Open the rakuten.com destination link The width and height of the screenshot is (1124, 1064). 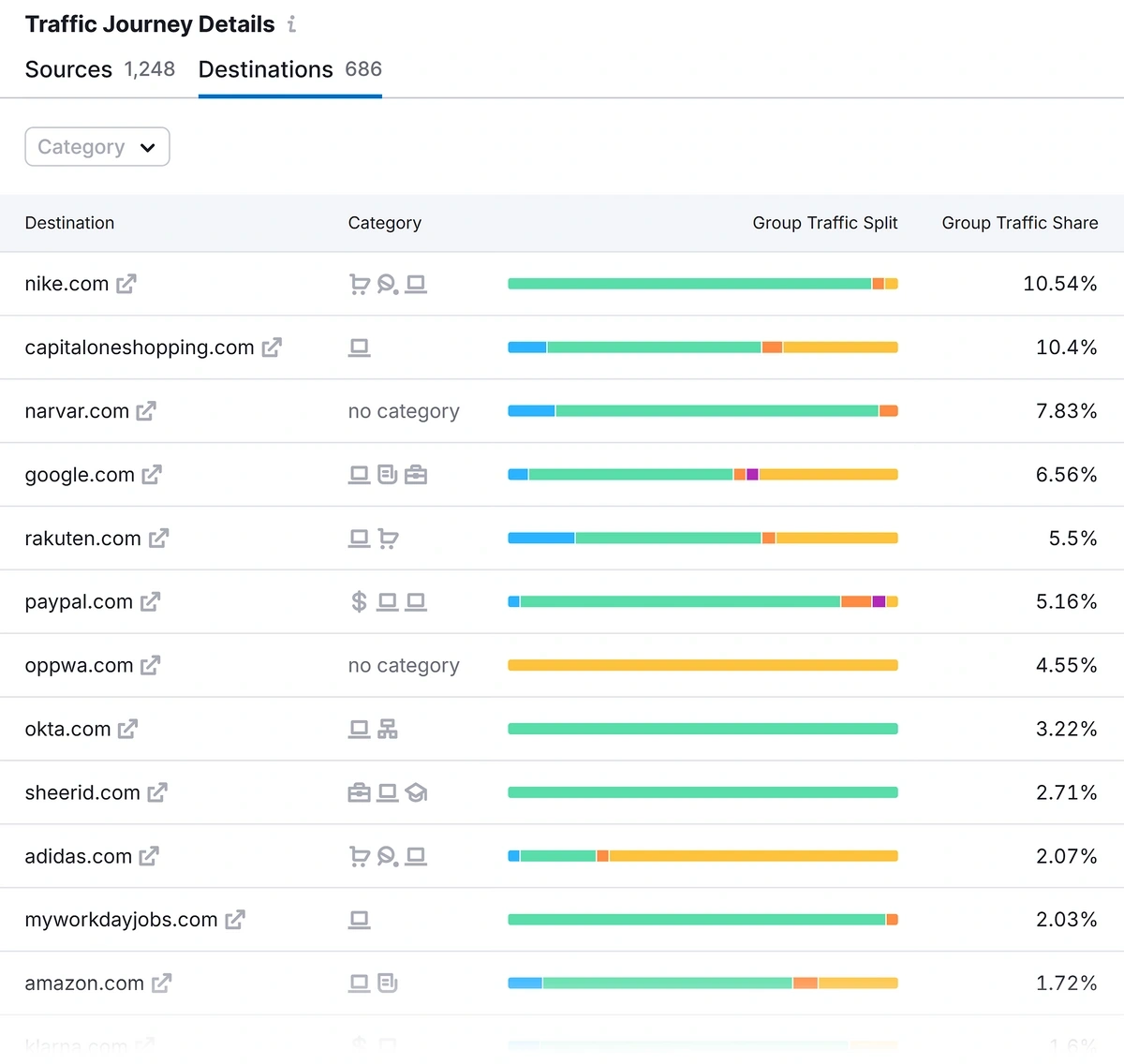pos(83,539)
